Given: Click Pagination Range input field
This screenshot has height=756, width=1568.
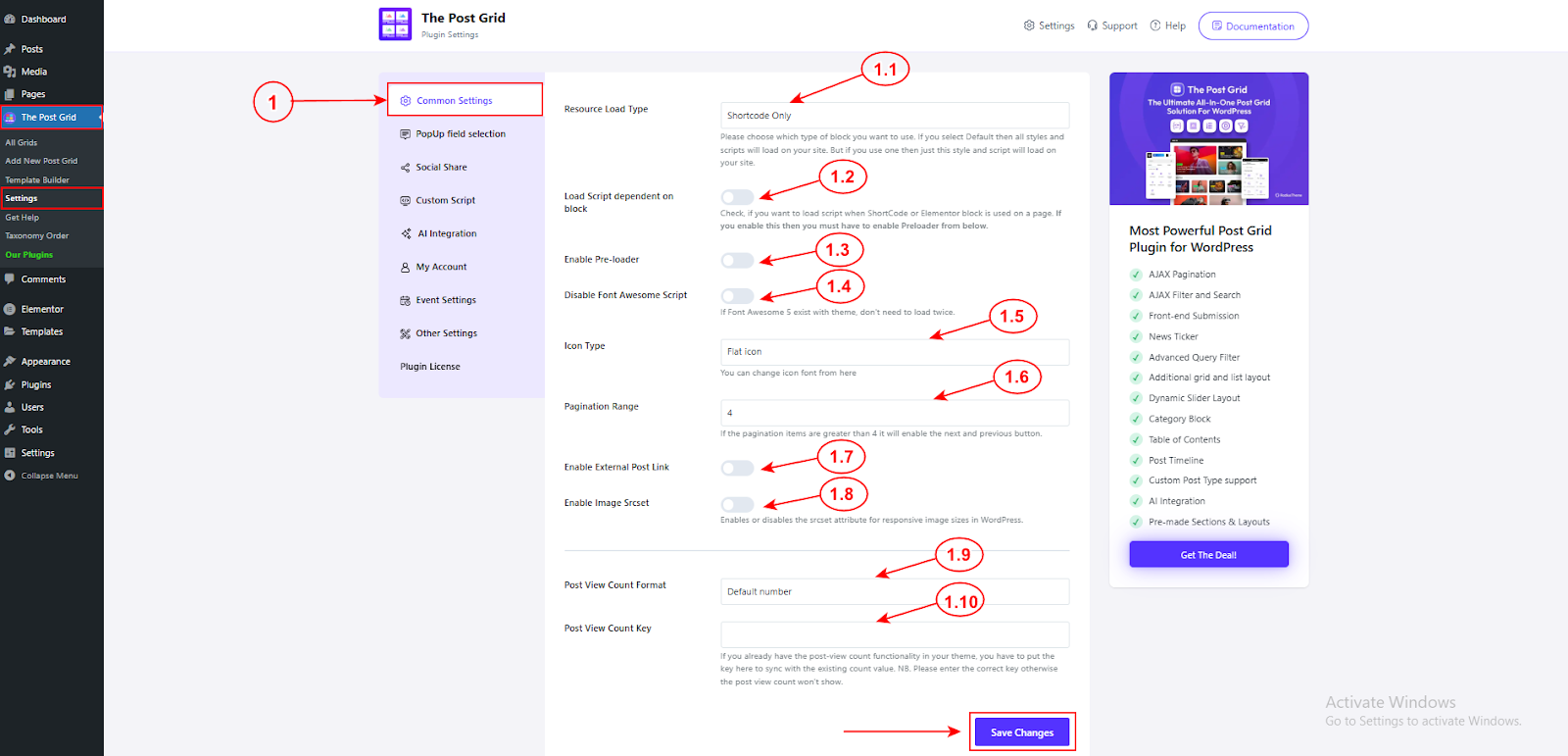Looking at the screenshot, I should click(x=895, y=413).
